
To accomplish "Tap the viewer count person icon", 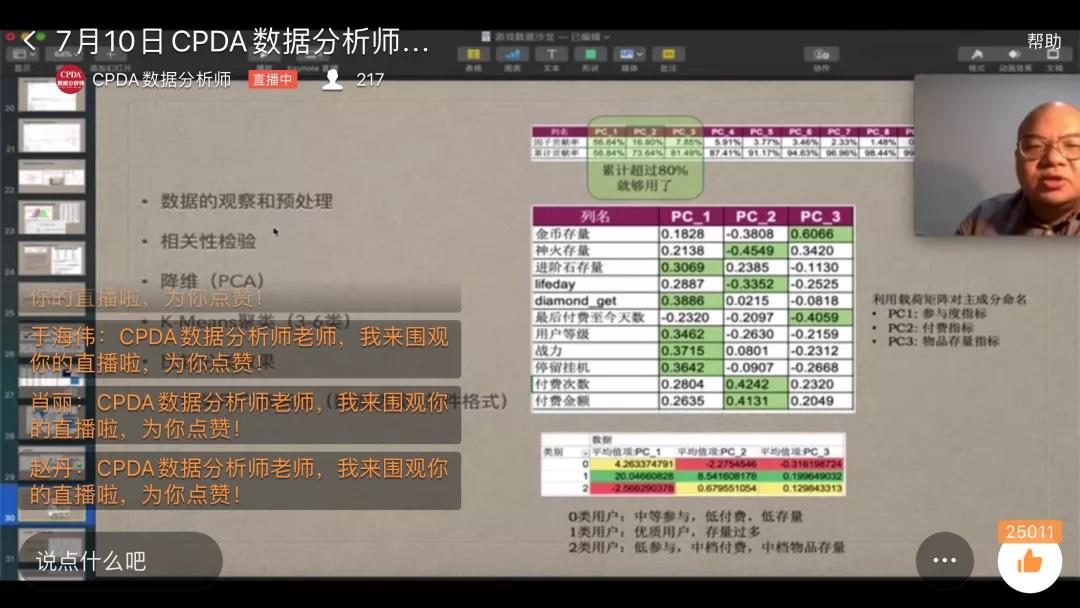I will pos(332,80).
